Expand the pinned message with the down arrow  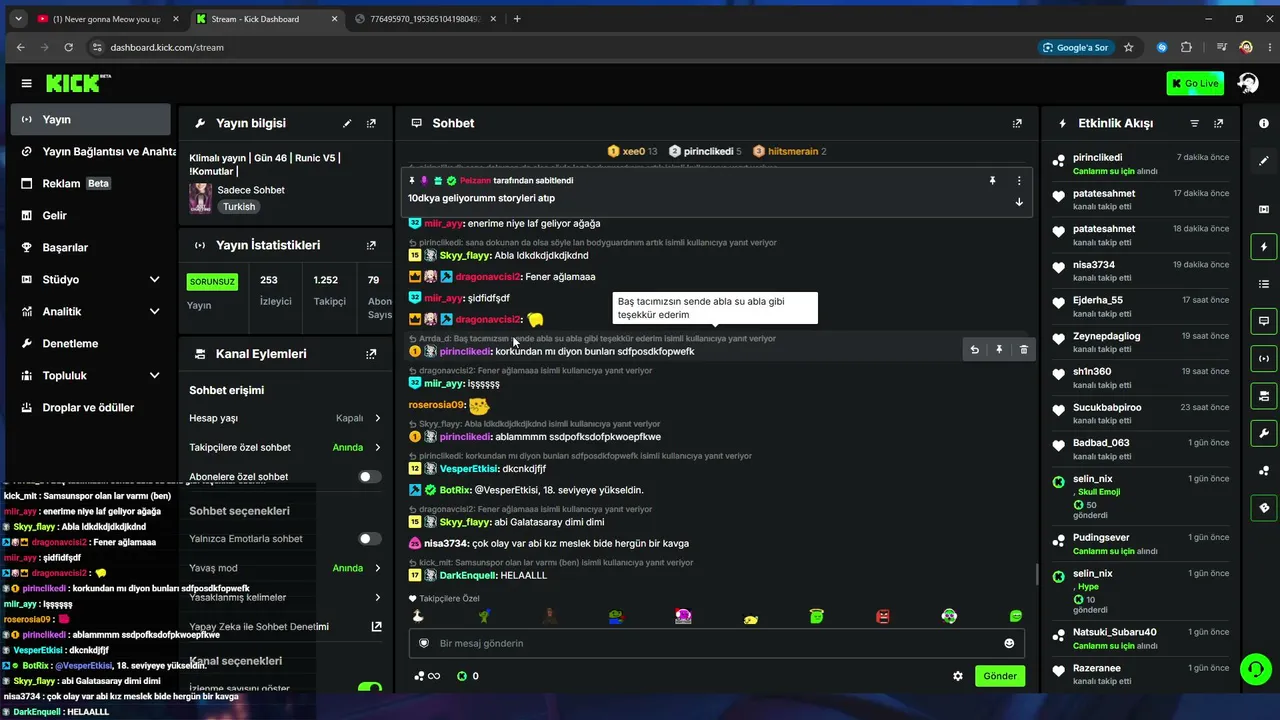click(1019, 202)
